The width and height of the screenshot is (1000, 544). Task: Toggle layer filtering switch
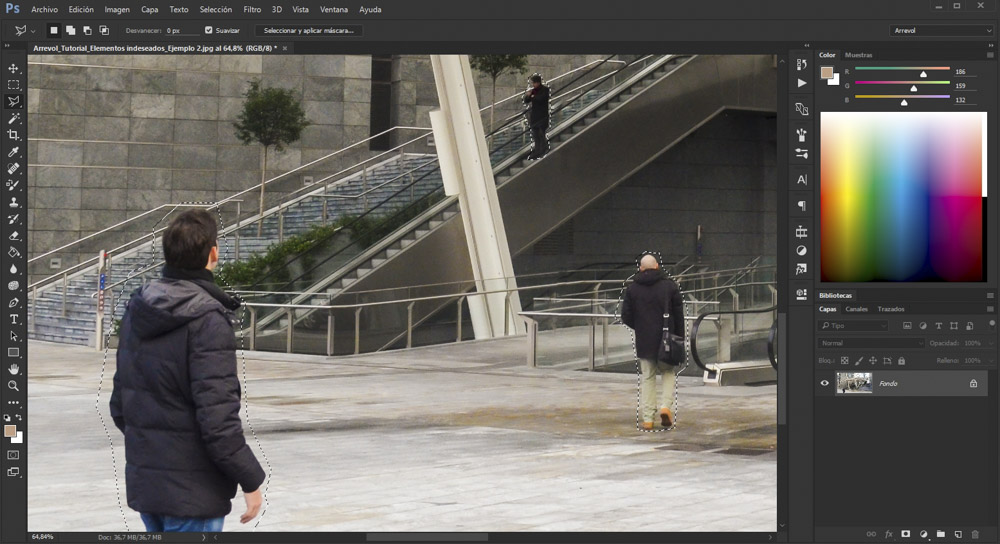[x=992, y=323]
